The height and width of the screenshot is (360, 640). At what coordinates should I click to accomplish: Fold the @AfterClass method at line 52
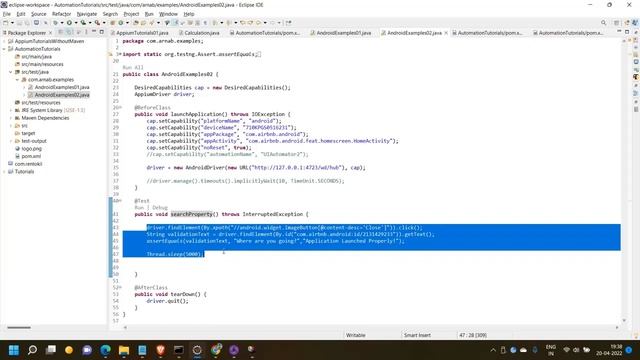click(119, 287)
